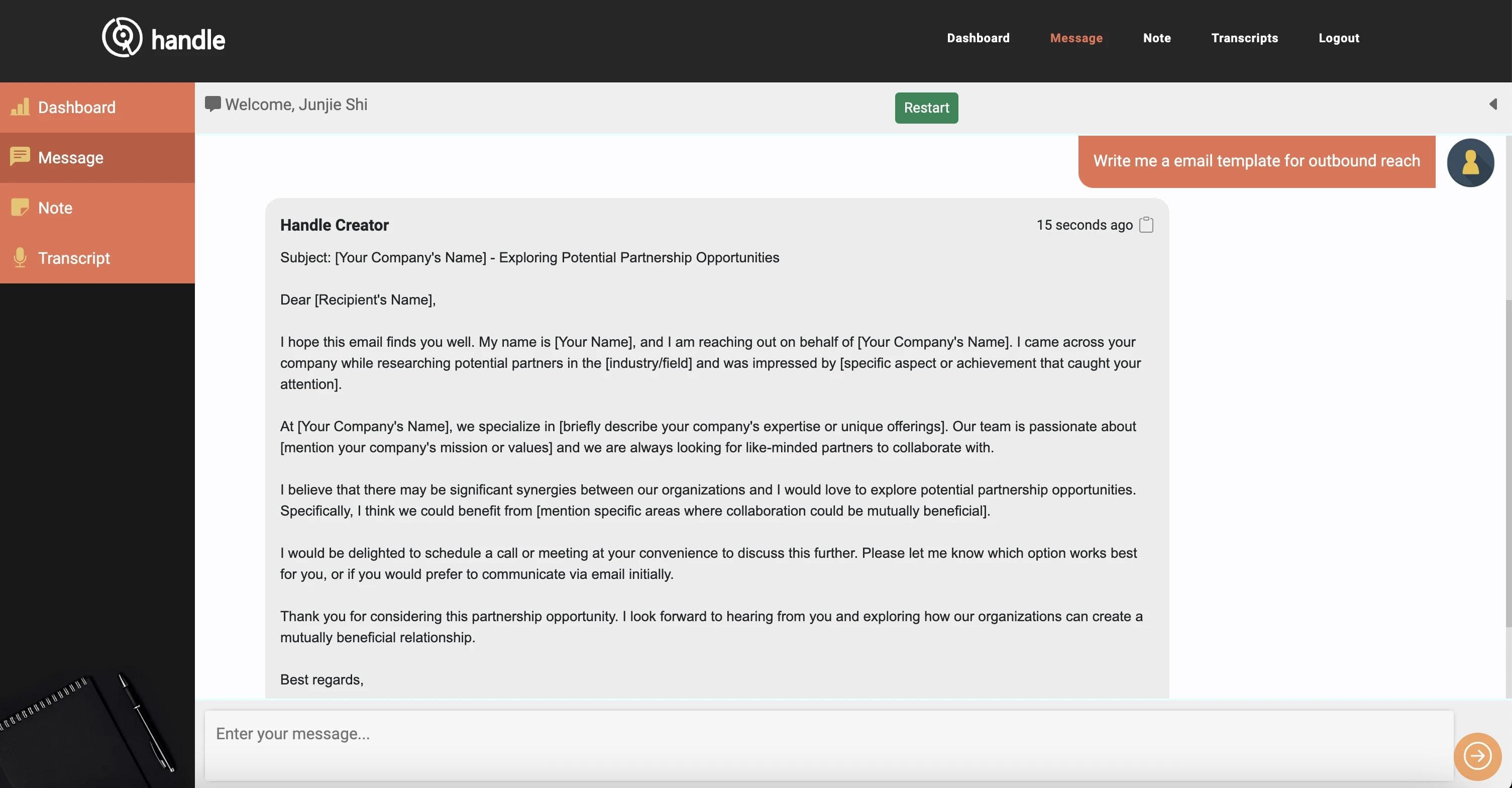Click the Transcript microphone sidebar icon
Viewport: 1512px width, 788px height.
click(20, 258)
